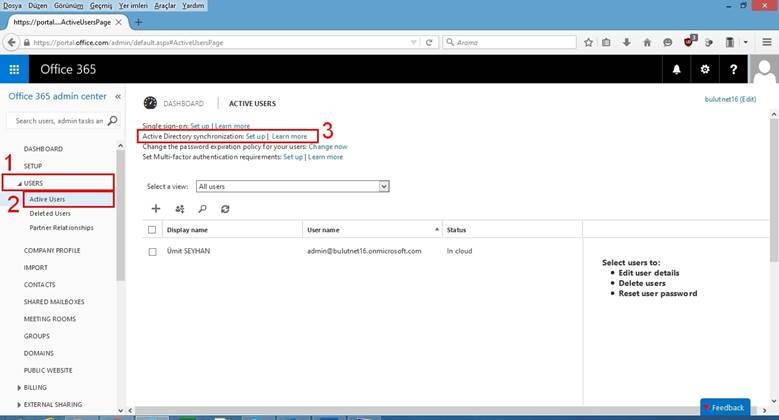Open the Office 365 app launcher grid

point(14,69)
